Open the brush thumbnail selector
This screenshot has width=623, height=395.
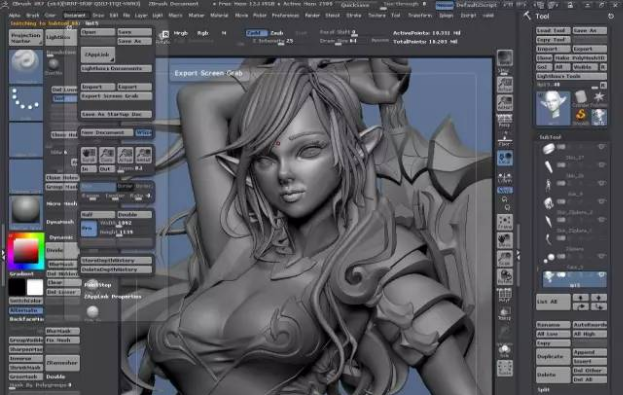pos(26,67)
